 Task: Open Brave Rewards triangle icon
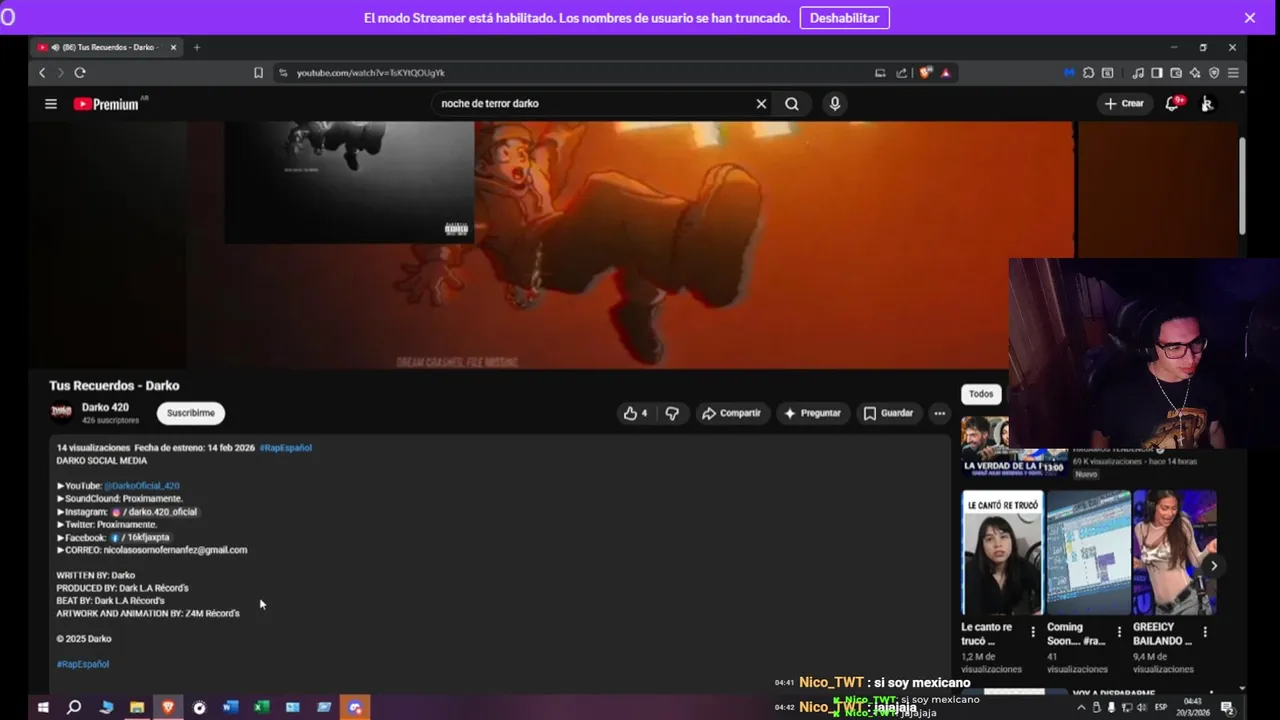(945, 73)
